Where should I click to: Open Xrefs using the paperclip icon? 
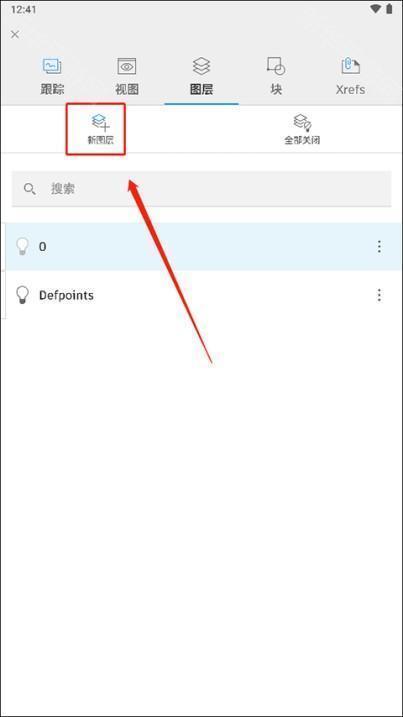pyautogui.click(x=350, y=66)
